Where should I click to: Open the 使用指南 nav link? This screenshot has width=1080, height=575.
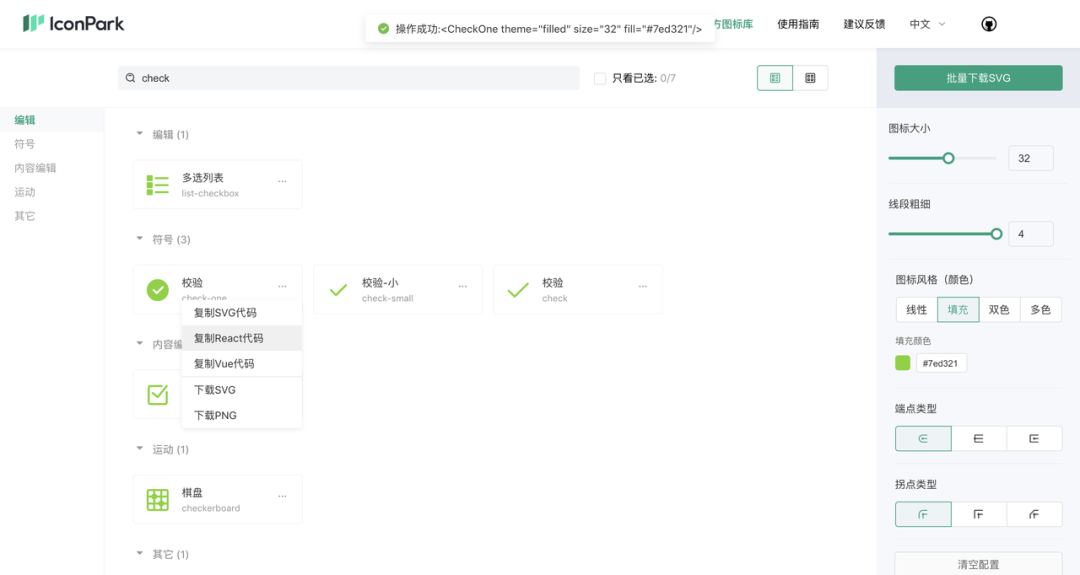click(x=798, y=24)
